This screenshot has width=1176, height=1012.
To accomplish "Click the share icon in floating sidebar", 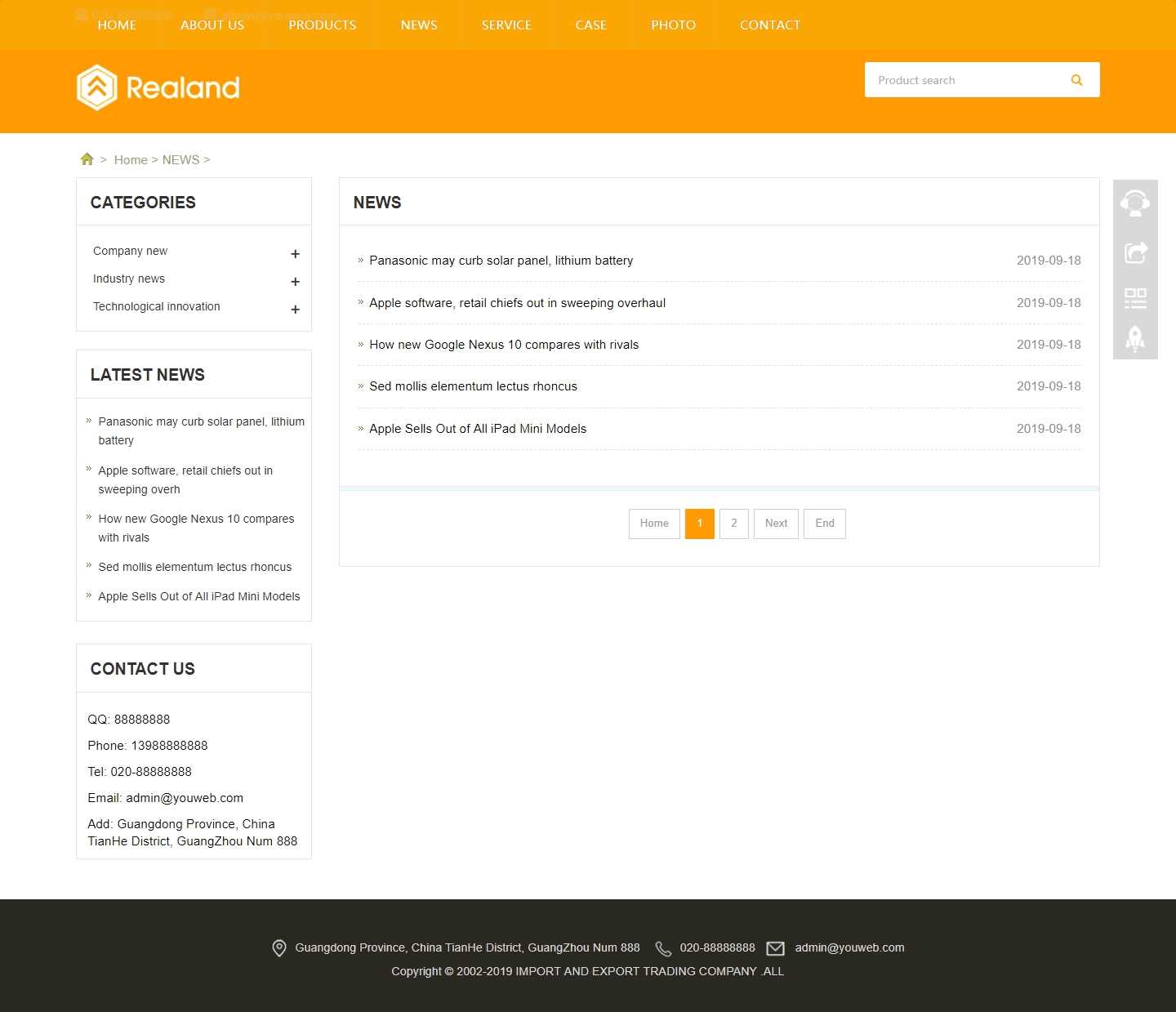I will click(1135, 252).
